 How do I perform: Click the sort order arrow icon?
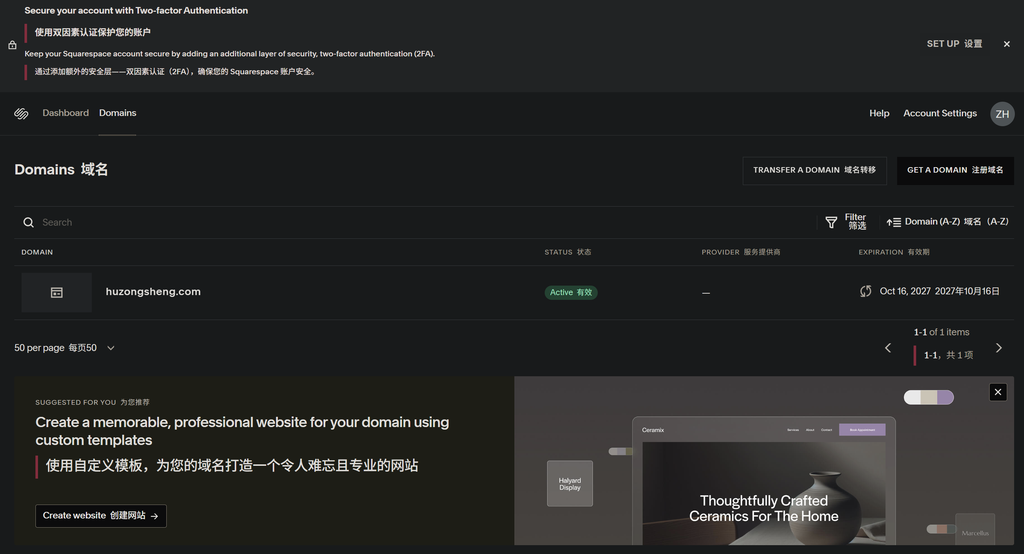[893, 223]
